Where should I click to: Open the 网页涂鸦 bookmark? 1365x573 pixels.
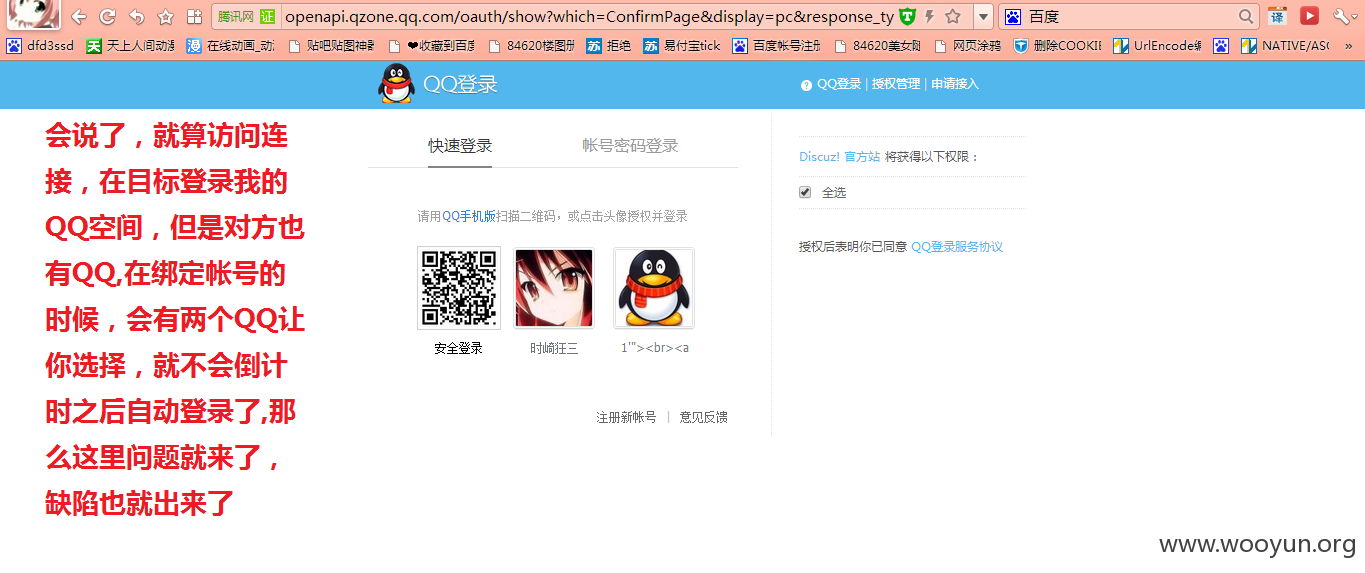coord(967,46)
